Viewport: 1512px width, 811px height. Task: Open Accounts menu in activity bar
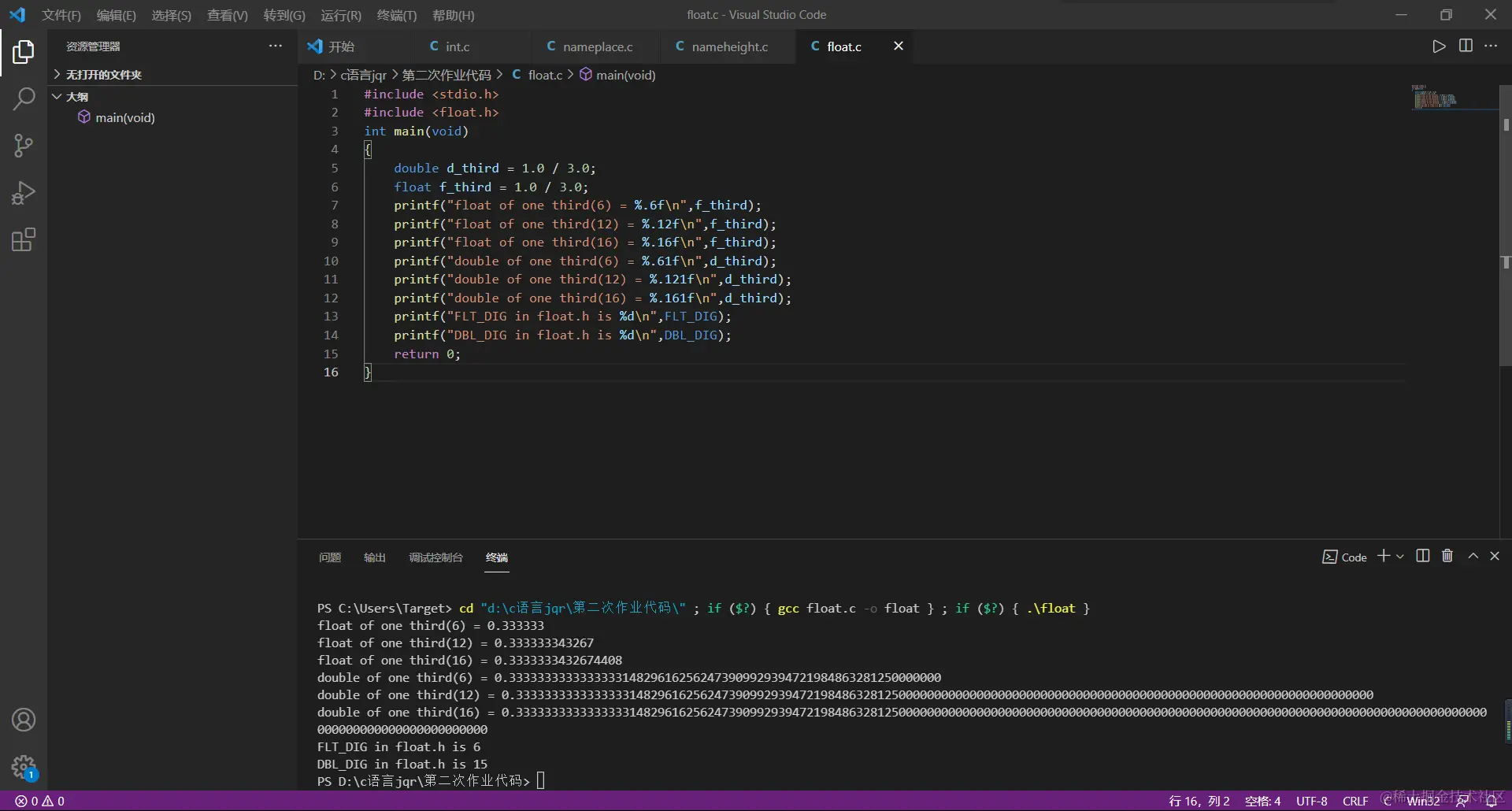tap(24, 720)
